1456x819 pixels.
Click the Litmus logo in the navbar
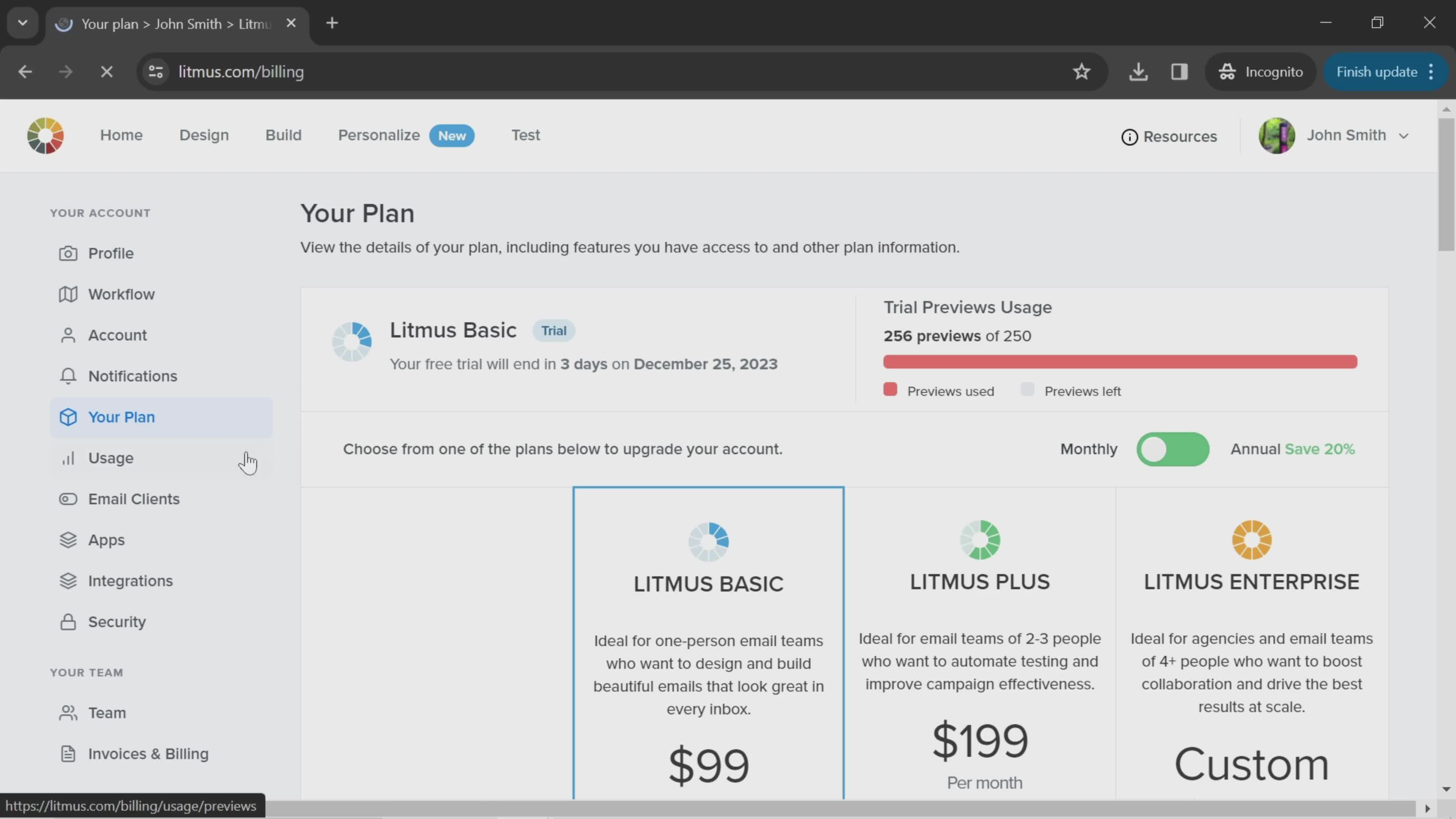coord(45,135)
